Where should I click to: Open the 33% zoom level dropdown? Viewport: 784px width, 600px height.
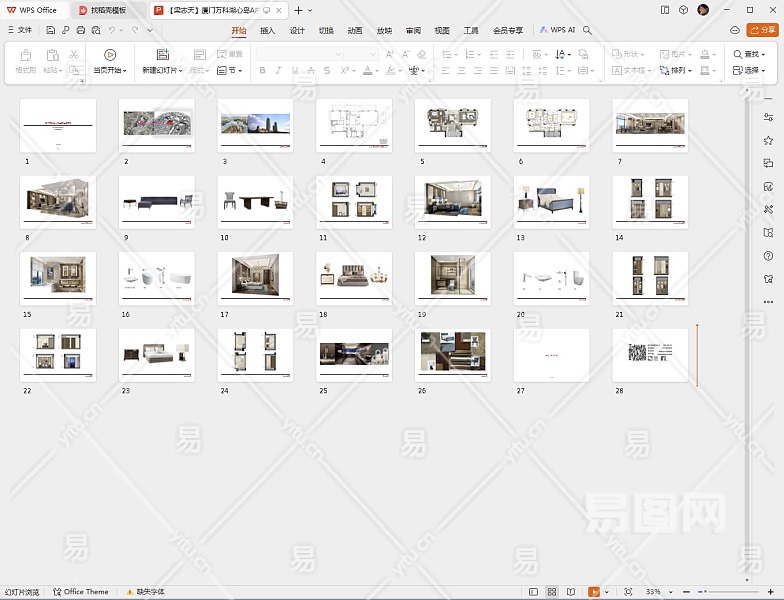pos(657,592)
